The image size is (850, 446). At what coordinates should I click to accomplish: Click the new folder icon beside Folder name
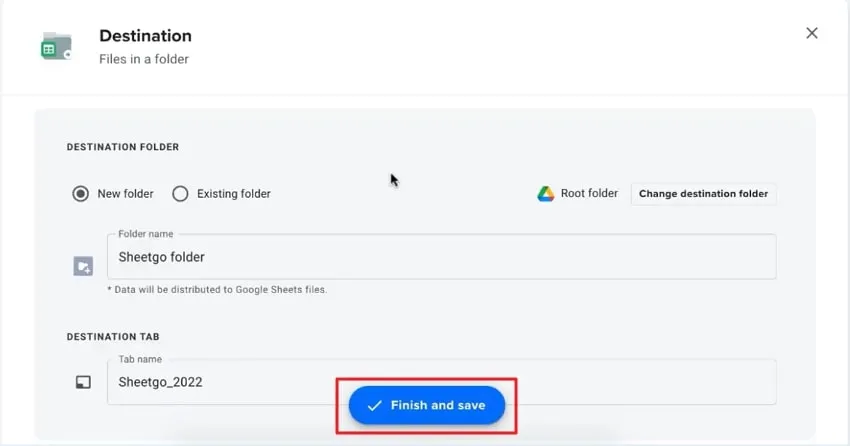click(83, 266)
